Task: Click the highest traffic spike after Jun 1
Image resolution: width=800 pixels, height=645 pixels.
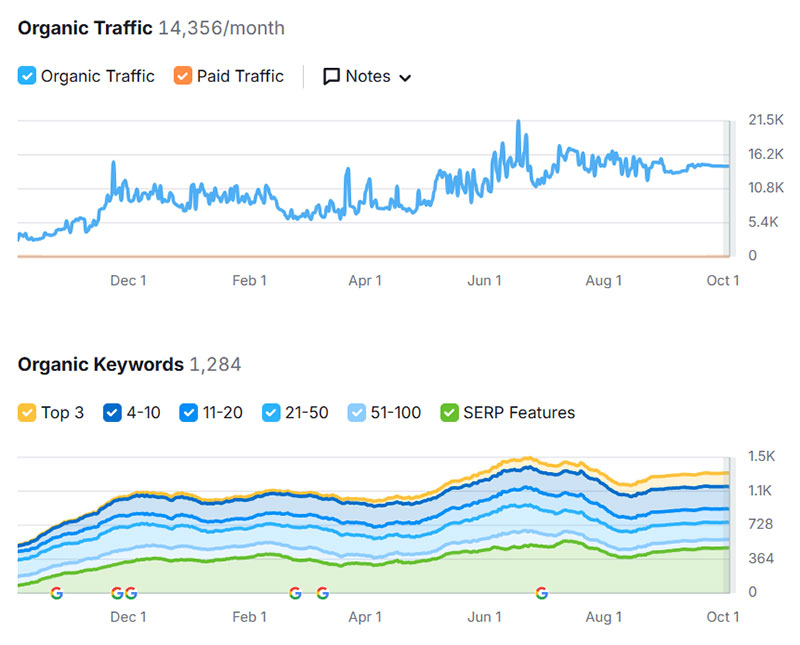Action: (x=518, y=122)
